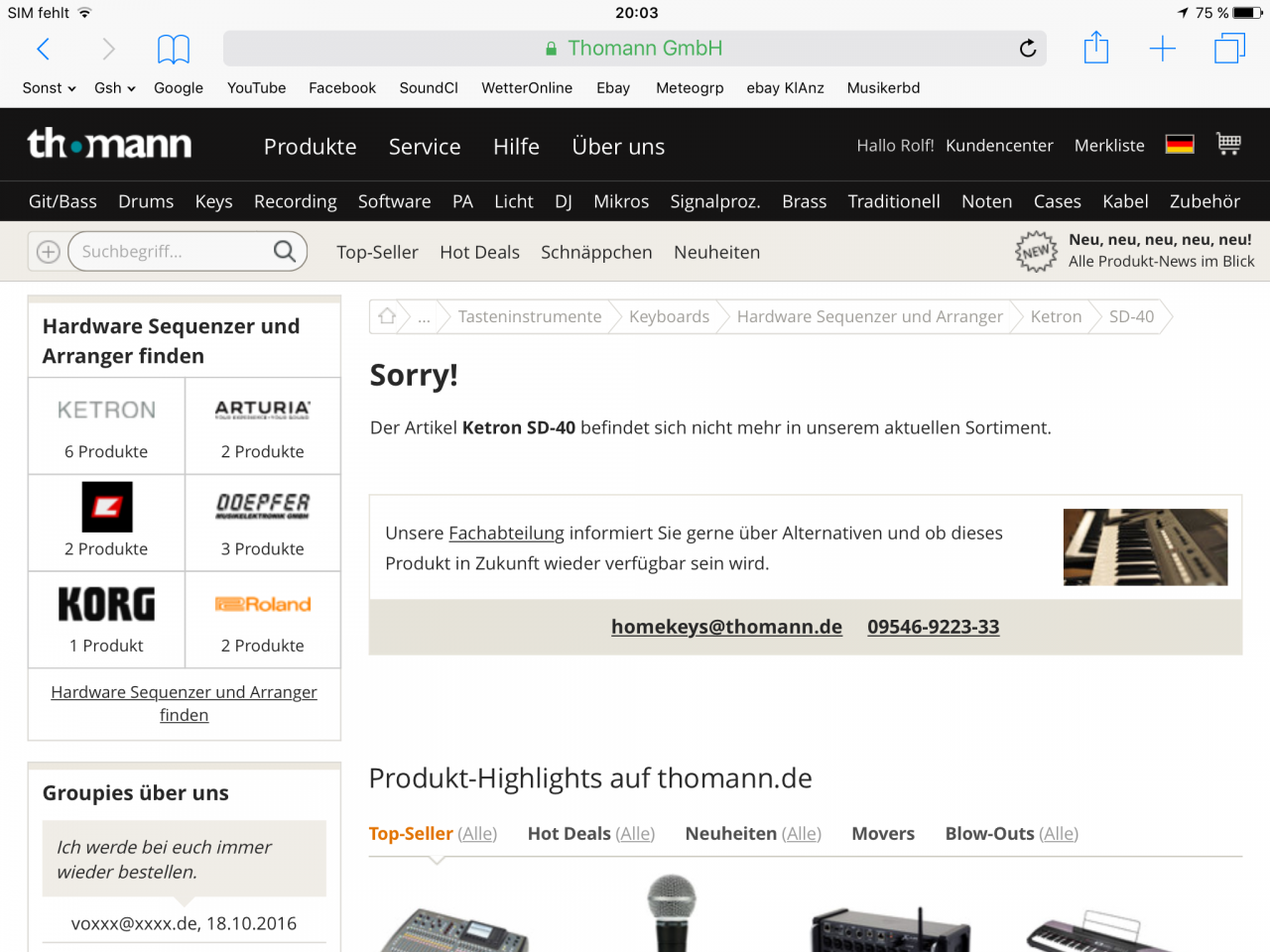Click the thomann logo
The image size is (1270, 952).
click(x=109, y=144)
